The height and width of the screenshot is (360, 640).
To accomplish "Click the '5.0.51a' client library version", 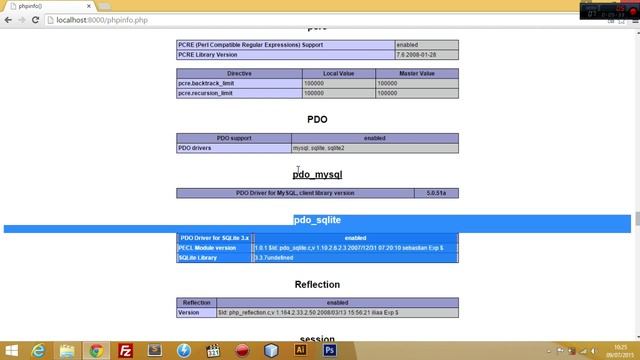I will (x=436, y=193).
